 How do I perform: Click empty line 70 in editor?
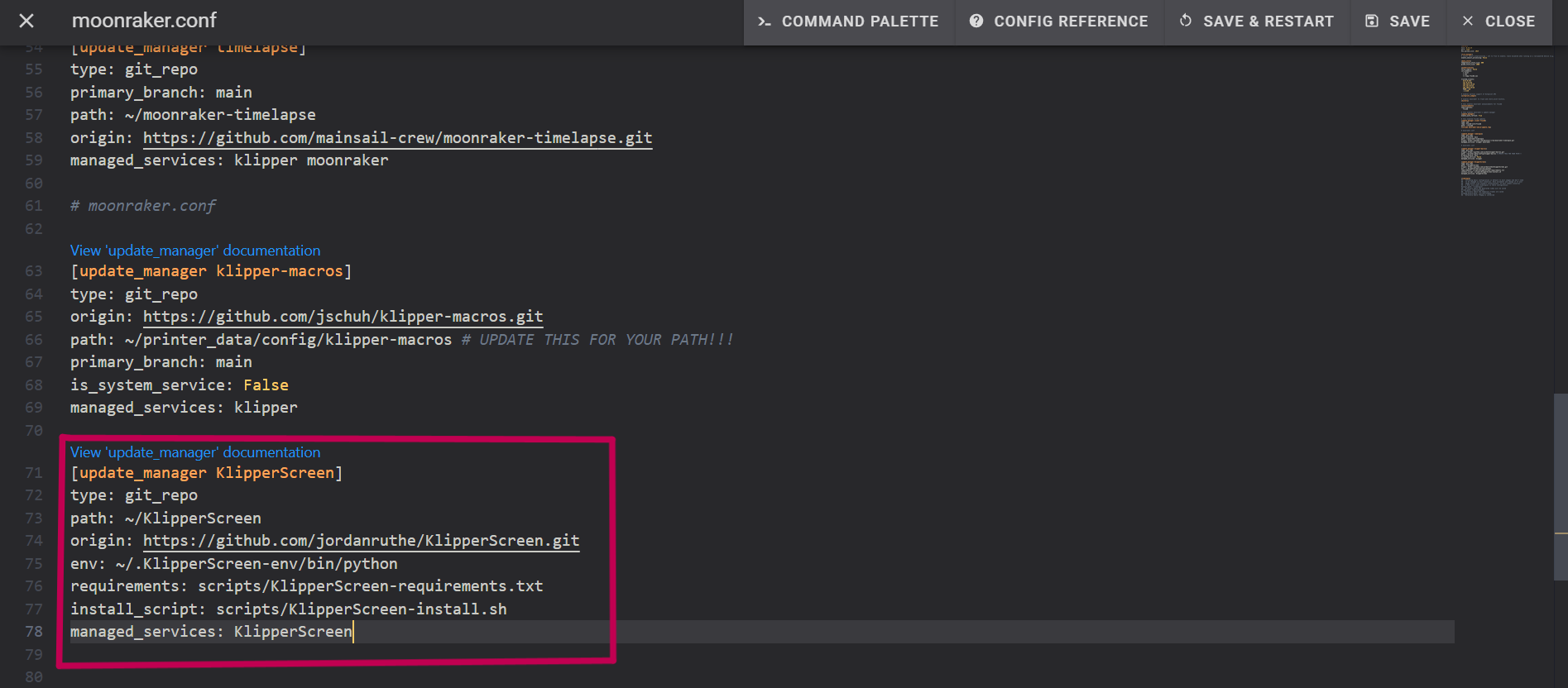(761, 431)
